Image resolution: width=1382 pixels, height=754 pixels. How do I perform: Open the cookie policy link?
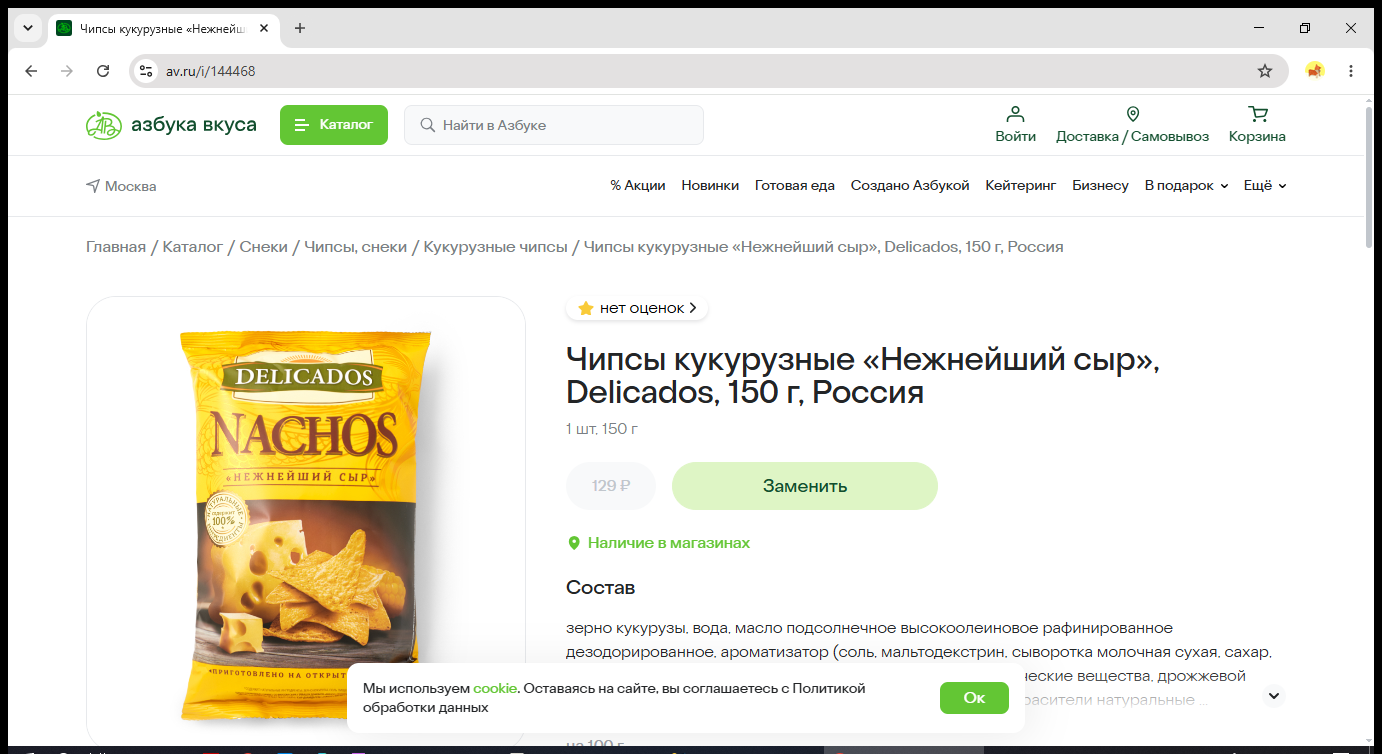(495, 689)
